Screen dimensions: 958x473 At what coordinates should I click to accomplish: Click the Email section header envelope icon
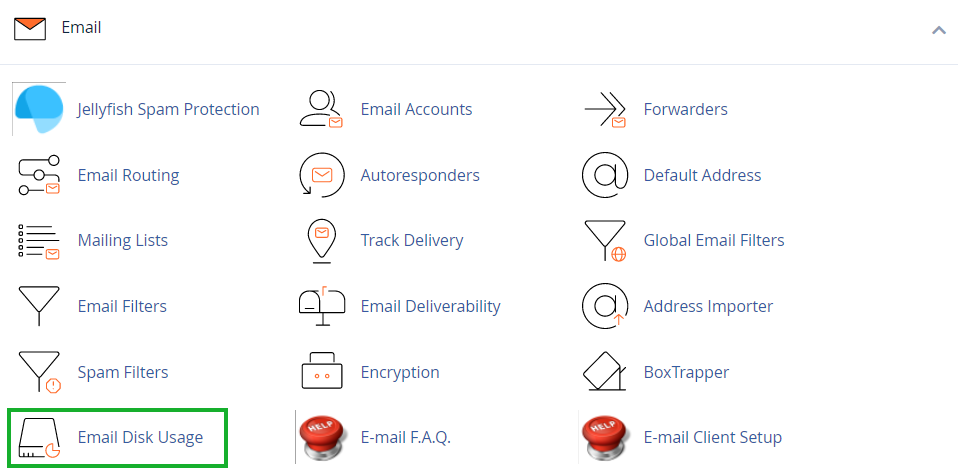point(30,29)
